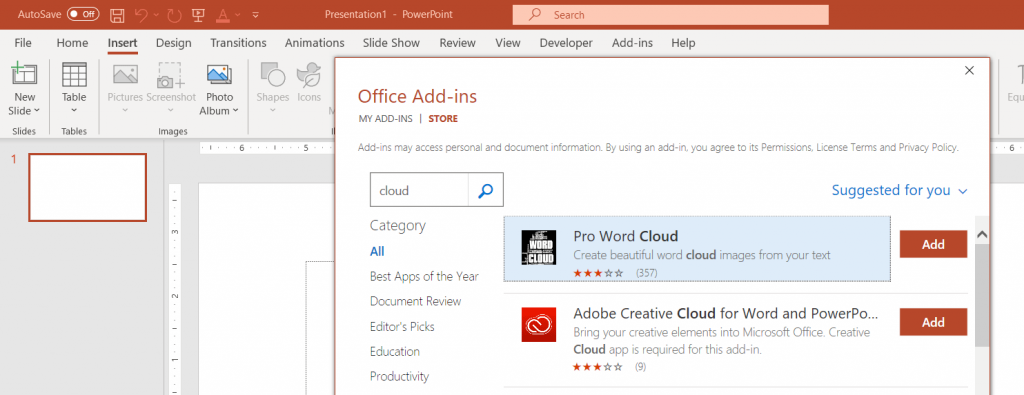Add the Pro Word Cloud add-in
1024x395 pixels.
[933, 244]
